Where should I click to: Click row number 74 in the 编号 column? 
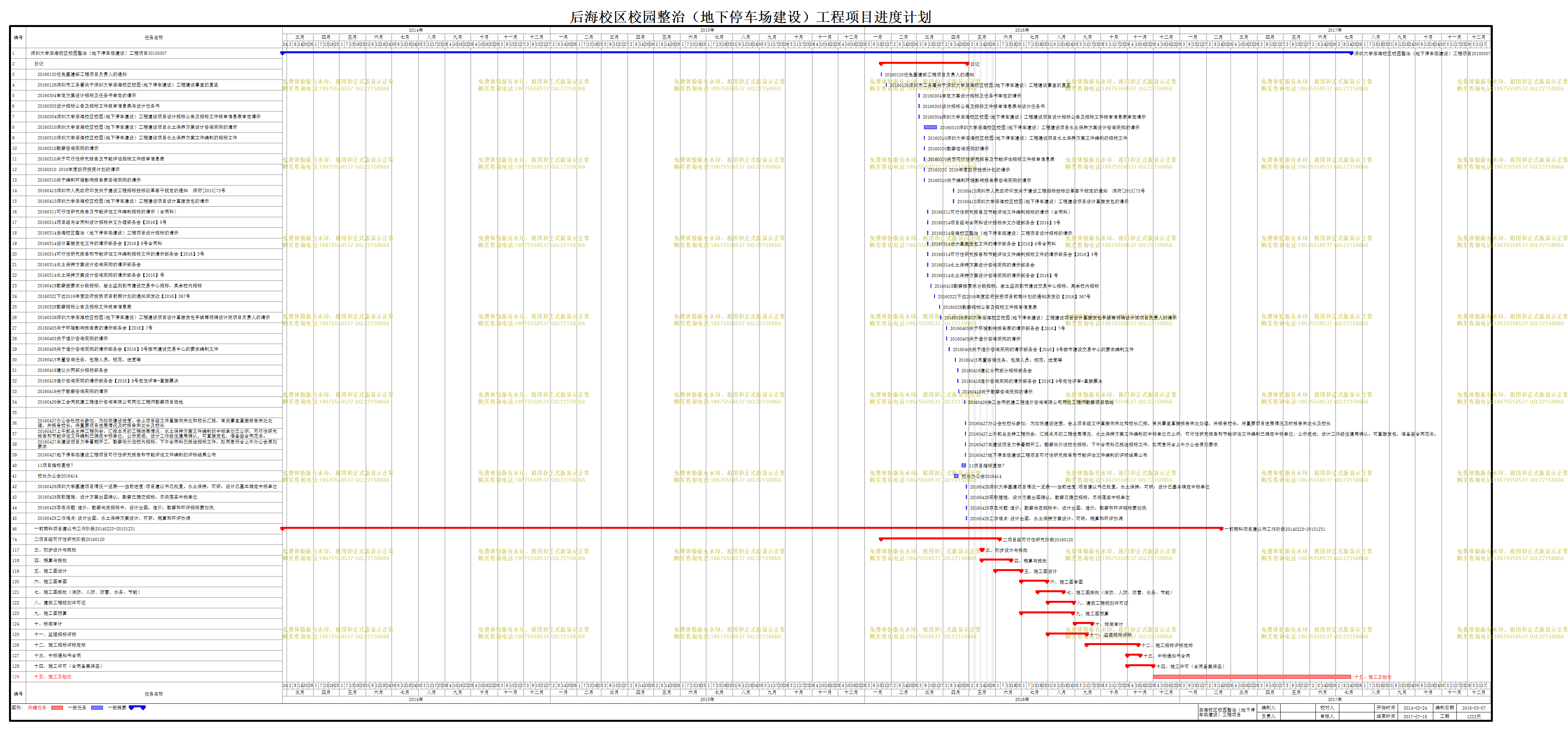pos(15,539)
